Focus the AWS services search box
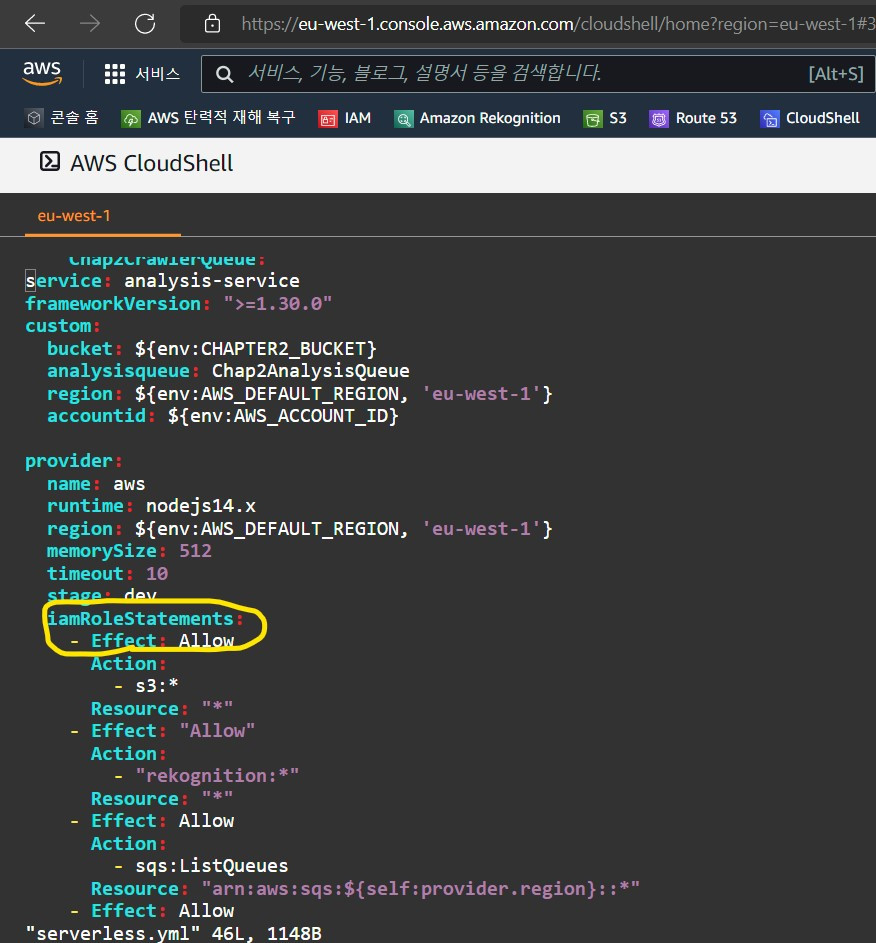The height and width of the screenshot is (943, 876). 538,74
